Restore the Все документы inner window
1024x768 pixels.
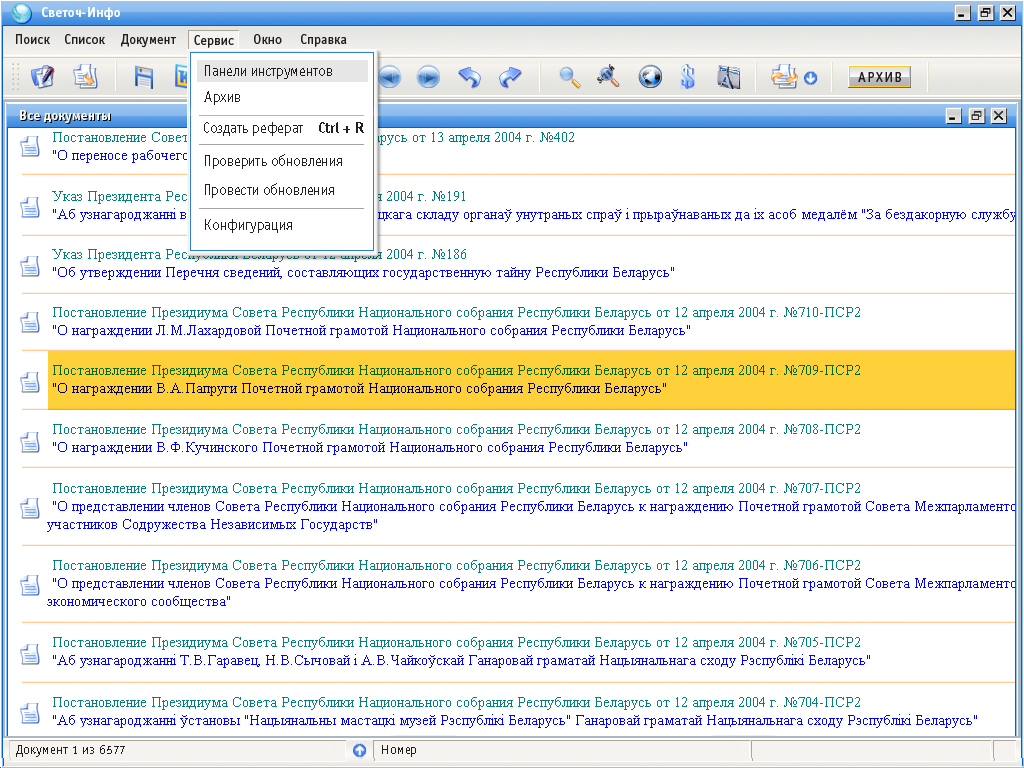coord(976,116)
